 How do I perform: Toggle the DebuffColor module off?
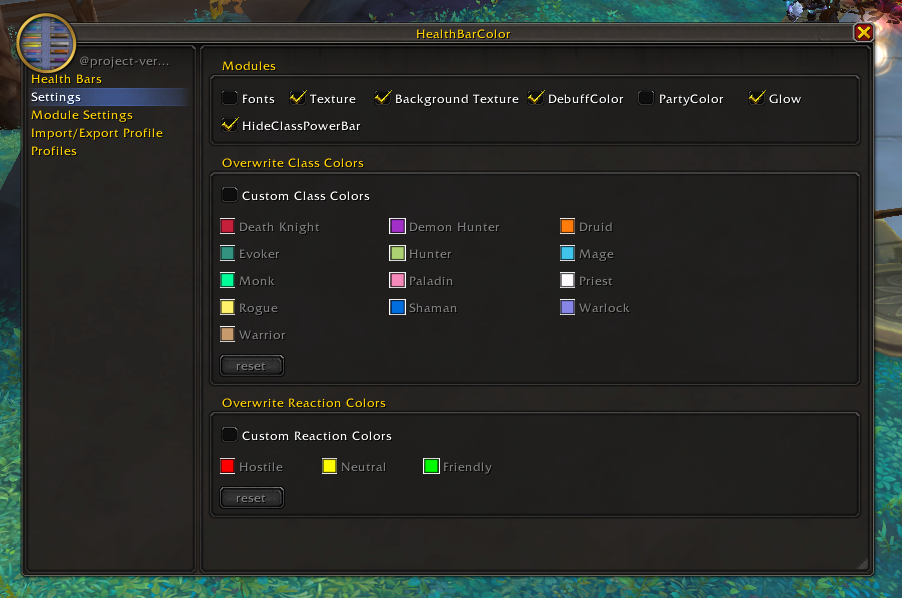(536, 98)
